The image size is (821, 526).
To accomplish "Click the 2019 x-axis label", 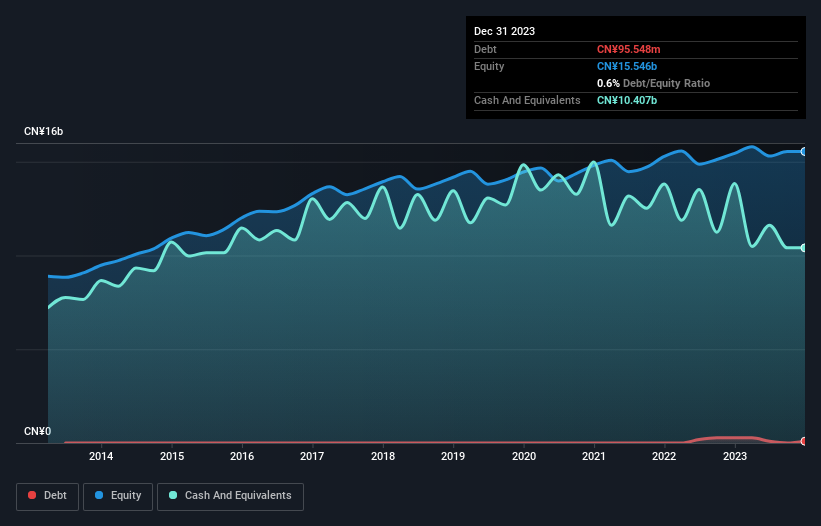I will pyautogui.click(x=453, y=456).
